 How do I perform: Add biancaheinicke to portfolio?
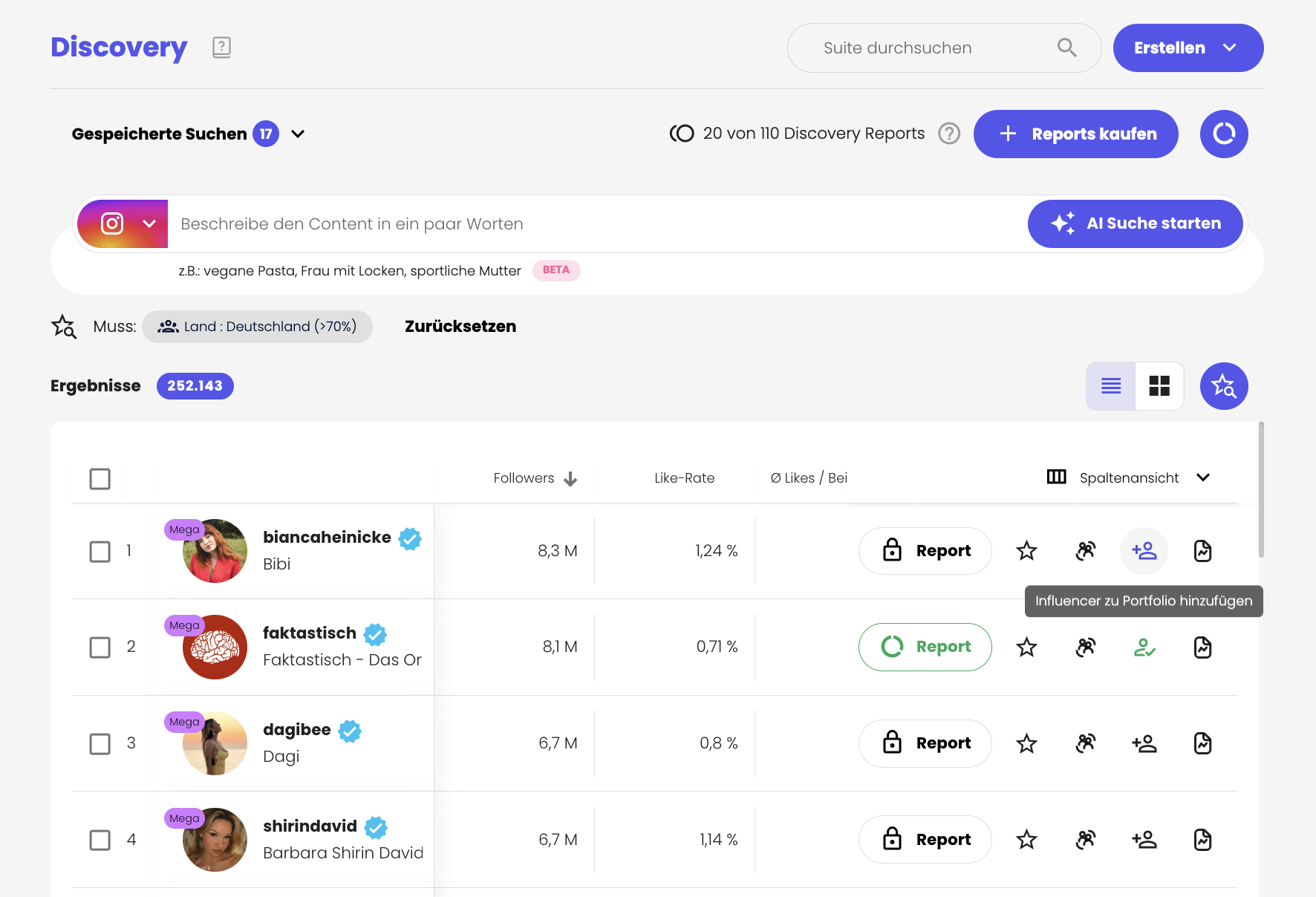click(1144, 551)
